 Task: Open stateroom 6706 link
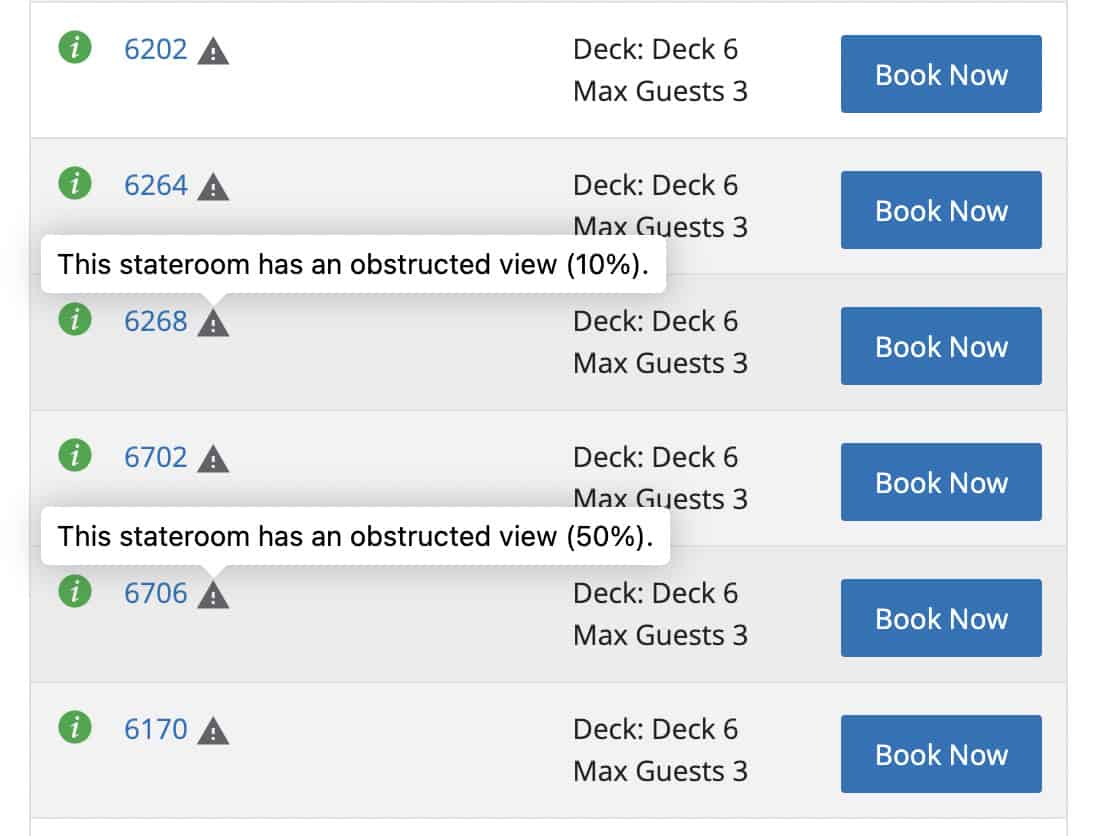[x=155, y=593]
